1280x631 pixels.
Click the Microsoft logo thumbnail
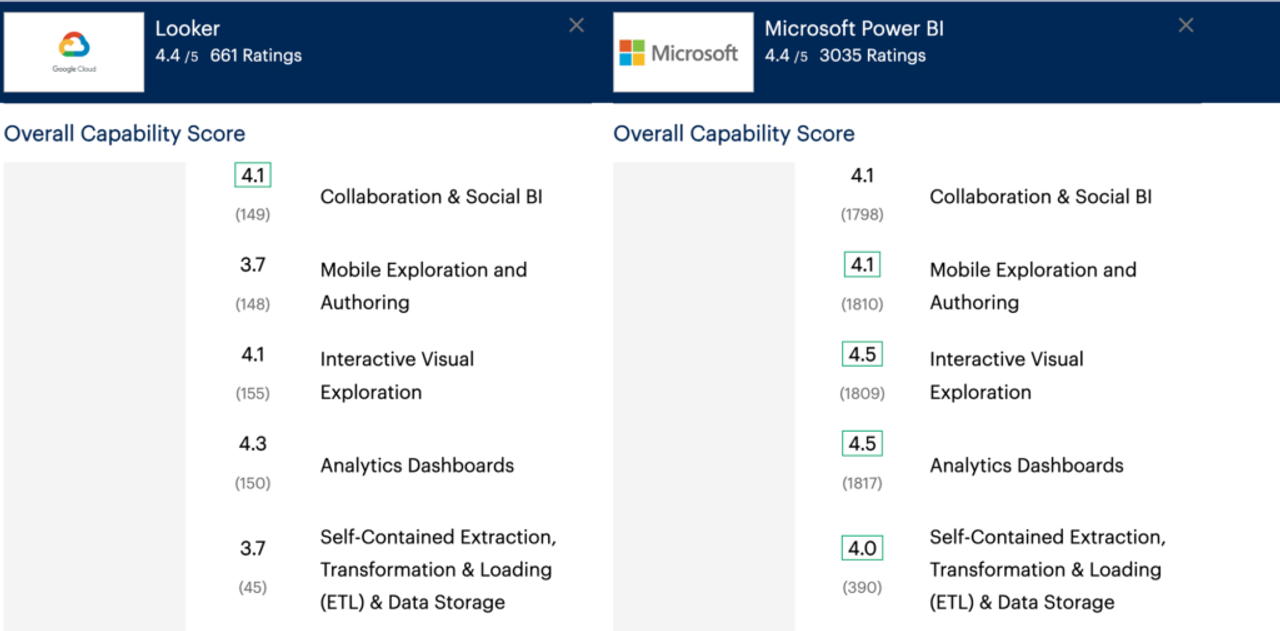click(683, 52)
